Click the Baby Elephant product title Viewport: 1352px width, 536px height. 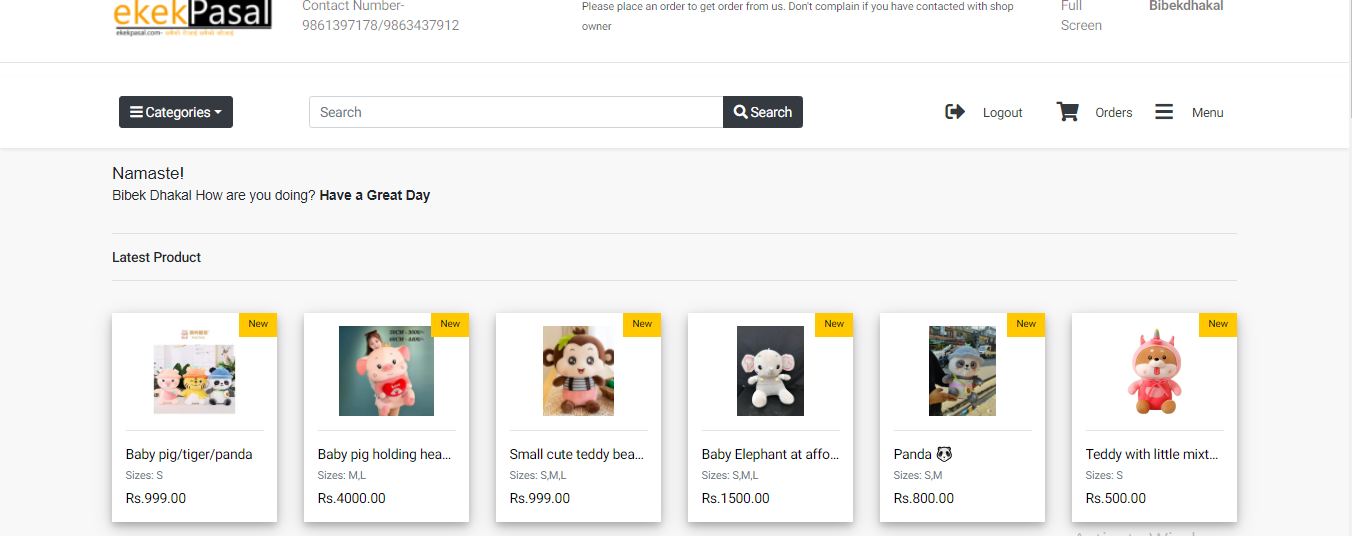(770, 454)
